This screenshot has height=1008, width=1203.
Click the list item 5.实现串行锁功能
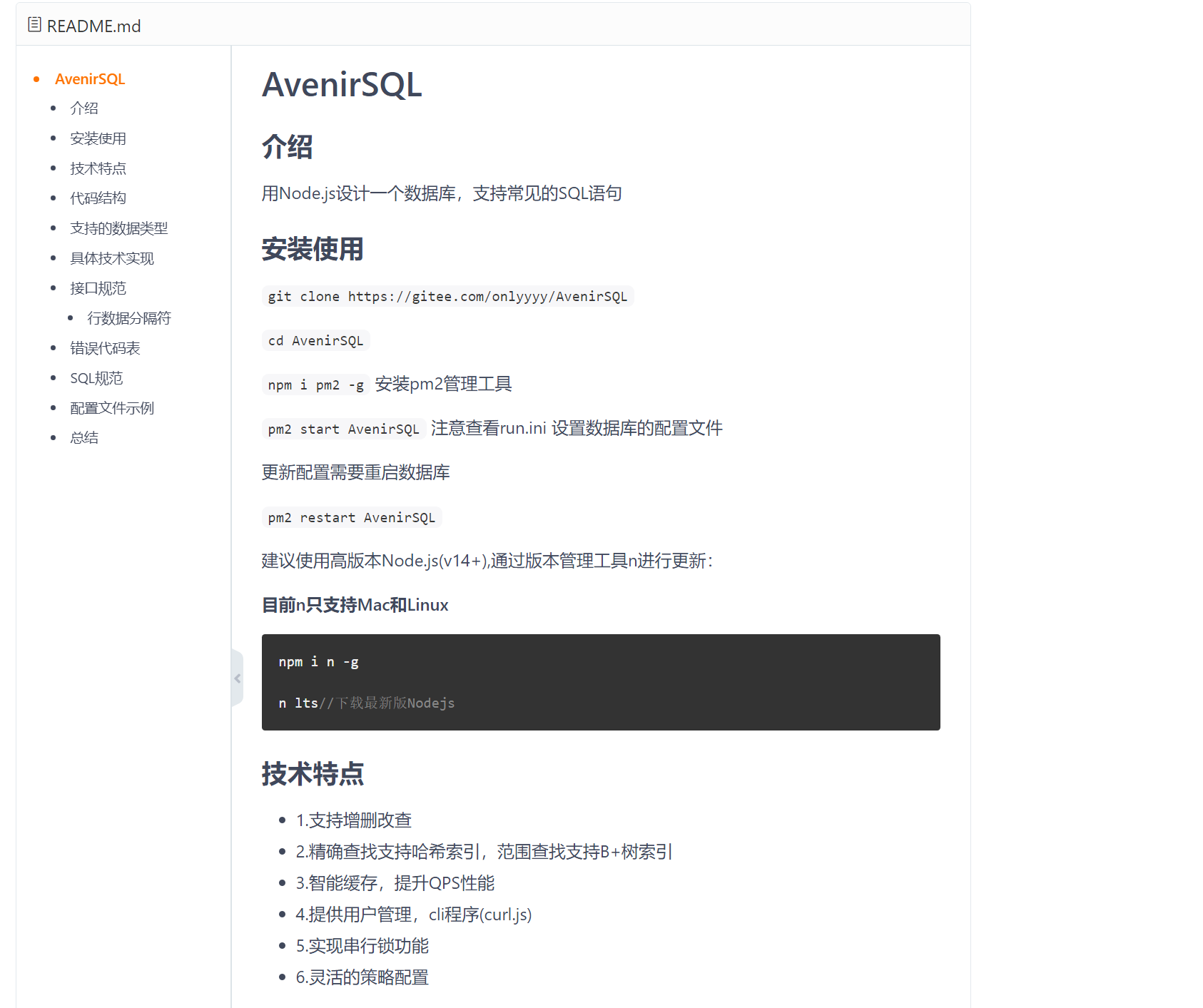pos(362,946)
